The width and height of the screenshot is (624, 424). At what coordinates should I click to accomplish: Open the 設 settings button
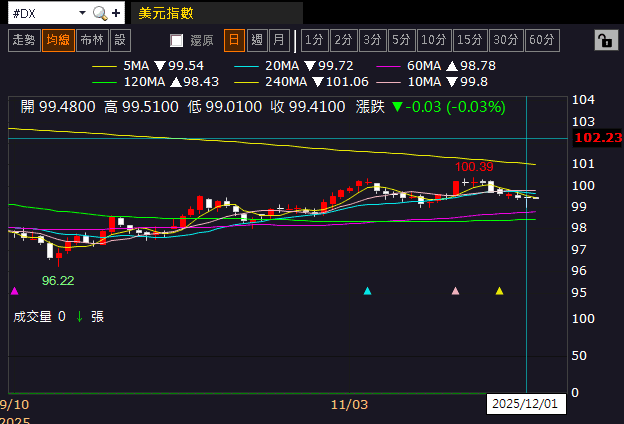click(x=120, y=40)
